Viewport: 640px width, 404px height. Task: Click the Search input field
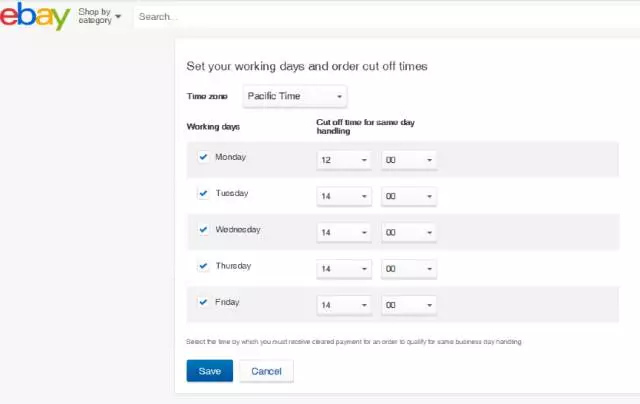pos(380,17)
